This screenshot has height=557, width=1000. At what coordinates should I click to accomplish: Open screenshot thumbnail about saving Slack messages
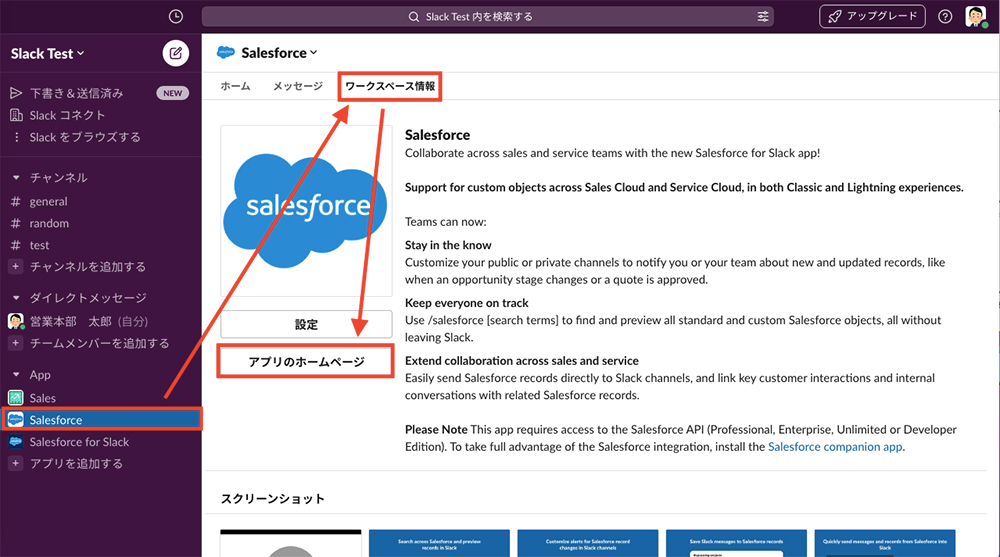[736, 543]
